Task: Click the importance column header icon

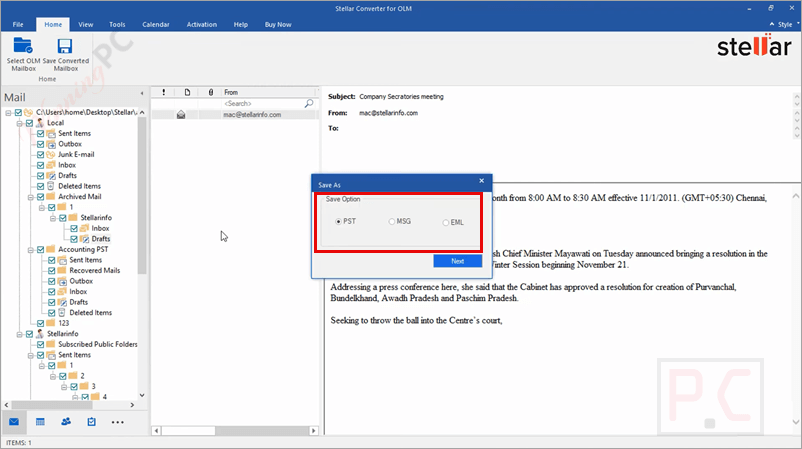Action: 164,92
